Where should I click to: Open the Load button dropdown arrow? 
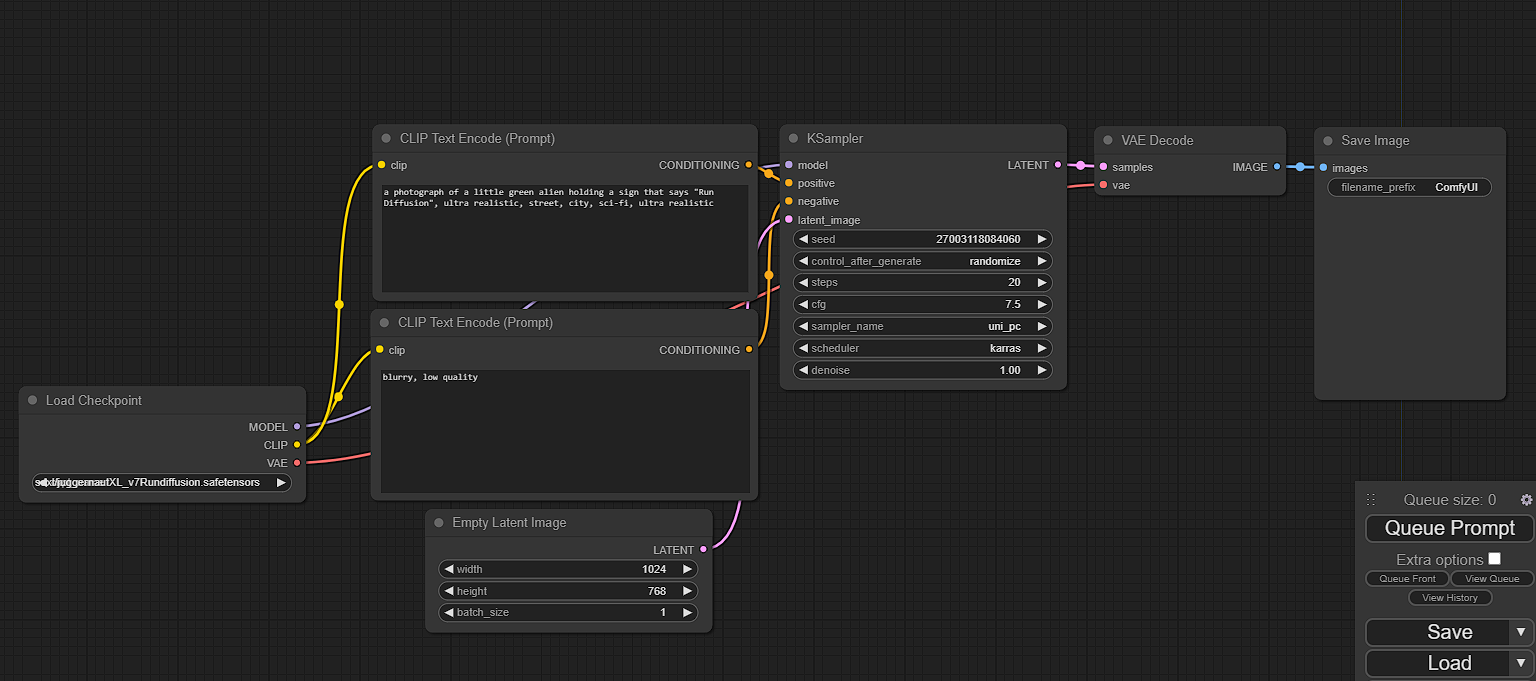(1521, 663)
